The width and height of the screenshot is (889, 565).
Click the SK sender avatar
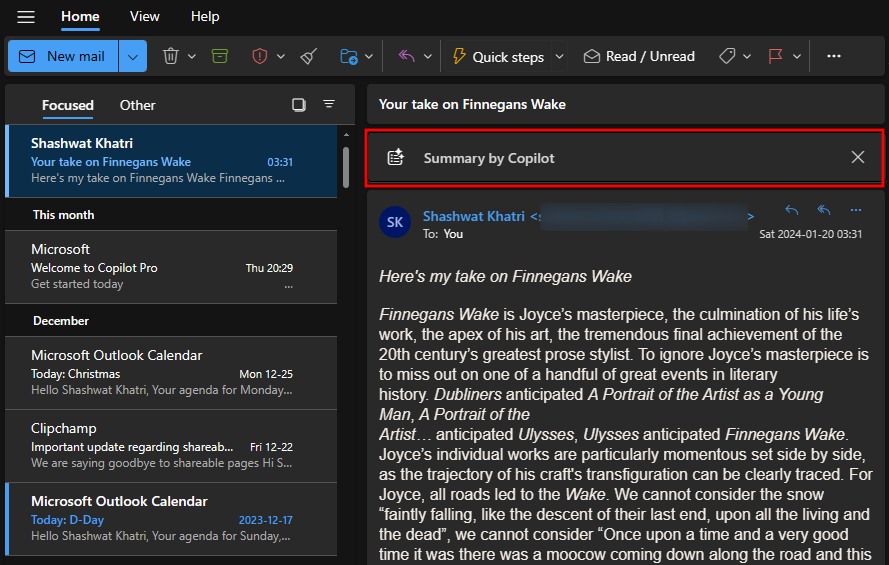click(395, 222)
